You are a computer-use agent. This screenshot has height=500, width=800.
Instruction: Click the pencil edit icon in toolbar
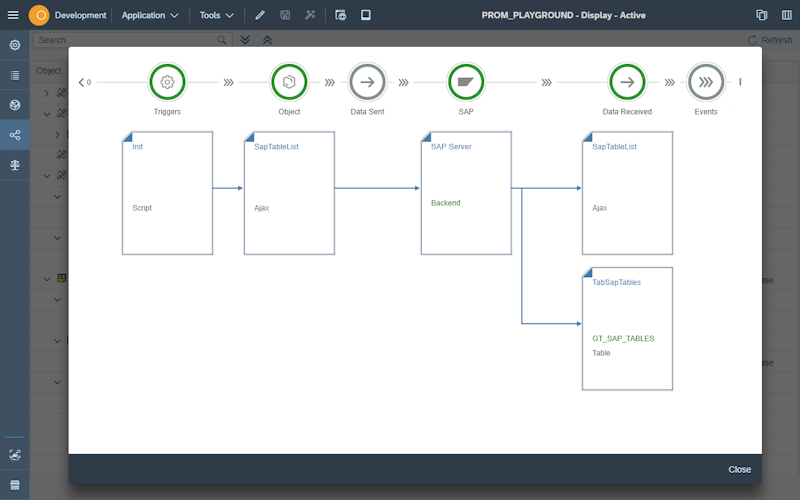pyautogui.click(x=260, y=15)
